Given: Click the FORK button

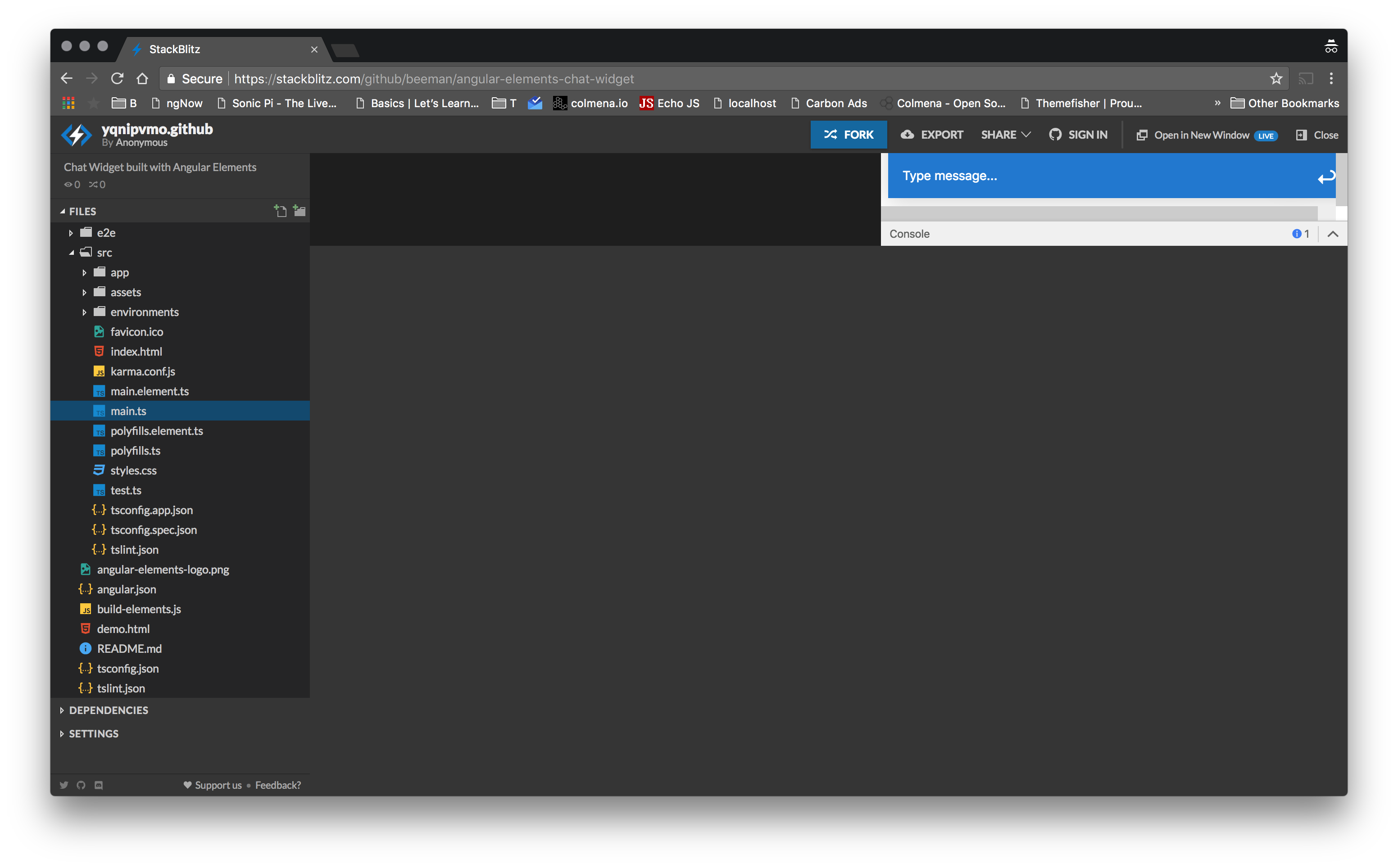Looking at the screenshot, I should tap(848, 135).
